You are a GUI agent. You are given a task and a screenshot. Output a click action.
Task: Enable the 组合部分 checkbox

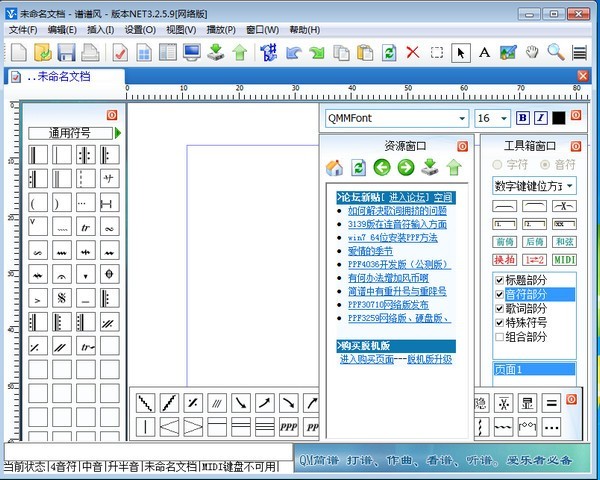(x=500, y=337)
